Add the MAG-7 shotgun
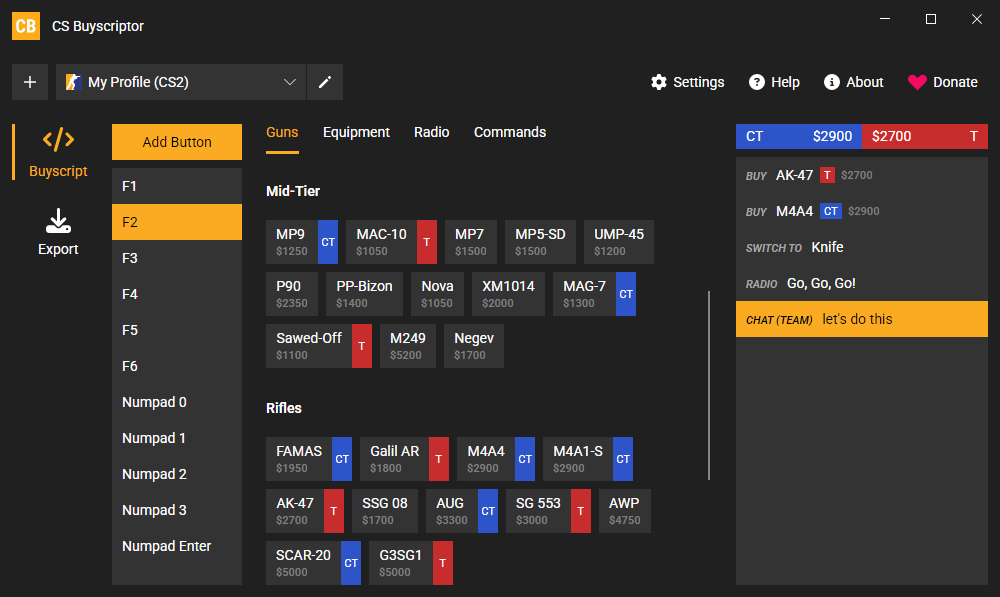Image resolution: width=1000 pixels, height=597 pixels. 594,294
